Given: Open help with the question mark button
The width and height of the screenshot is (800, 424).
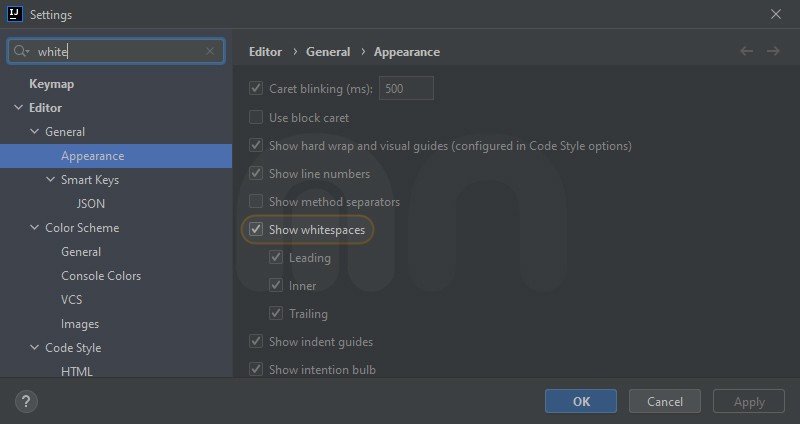Looking at the screenshot, I should click(x=26, y=402).
